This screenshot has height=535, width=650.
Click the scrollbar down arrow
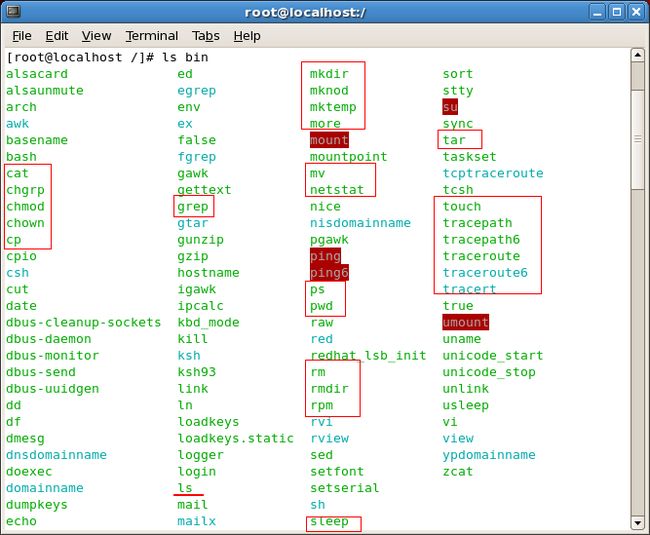637,523
